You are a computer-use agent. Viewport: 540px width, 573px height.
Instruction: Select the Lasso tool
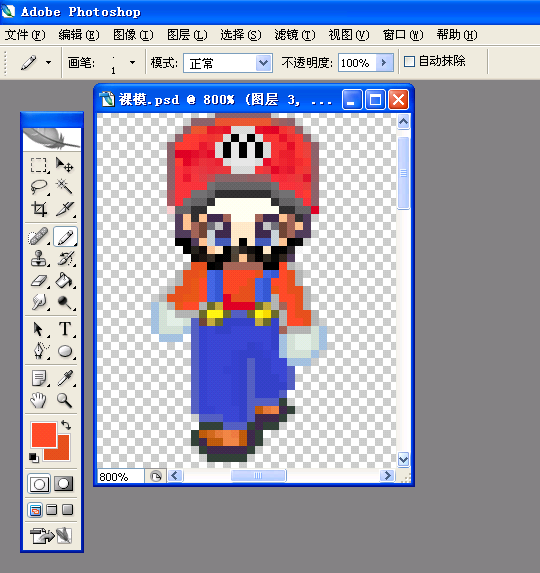pyautogui.click(x=39, y=187)
